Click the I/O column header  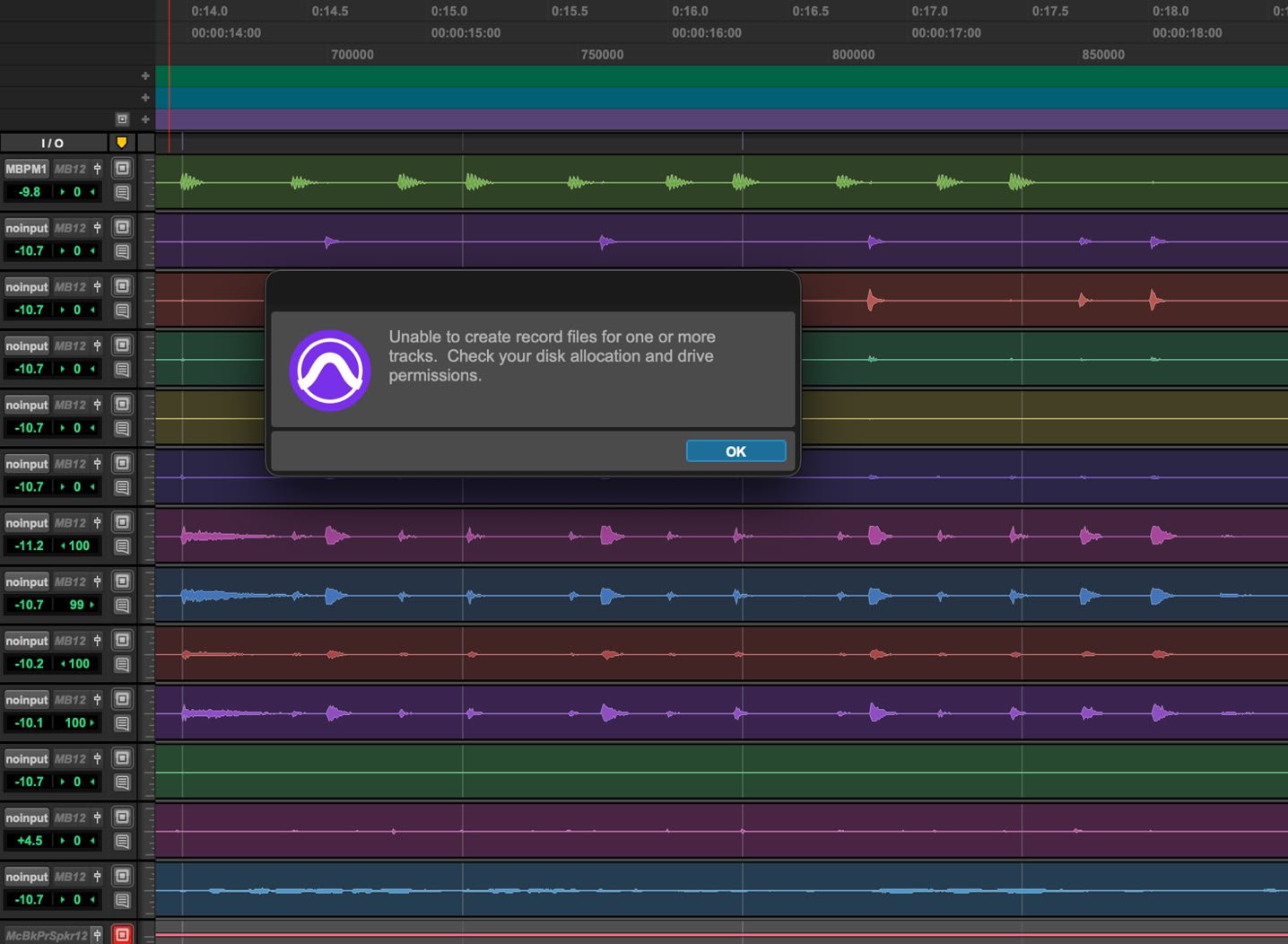[53, 143]
